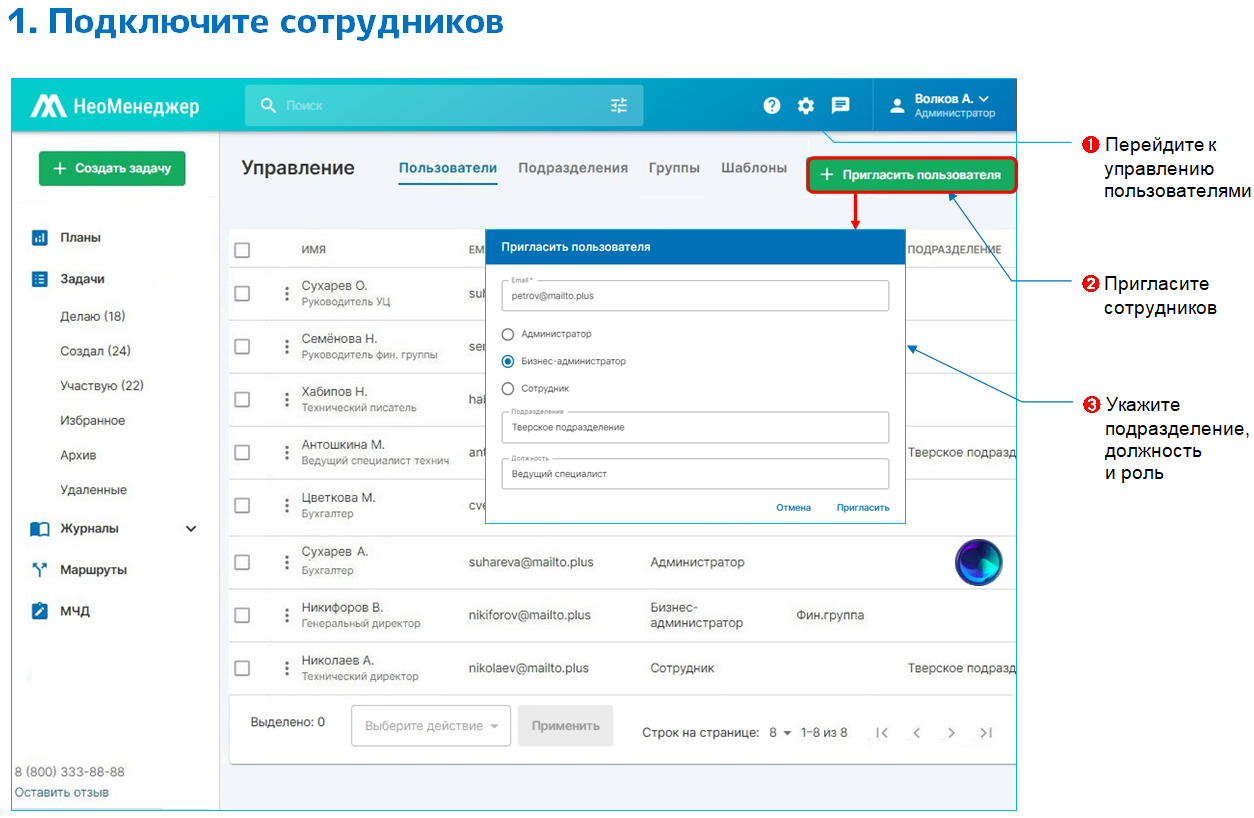Open the Планы section icon
Viewport: 1254px width, 818px height.
(40, 238)
